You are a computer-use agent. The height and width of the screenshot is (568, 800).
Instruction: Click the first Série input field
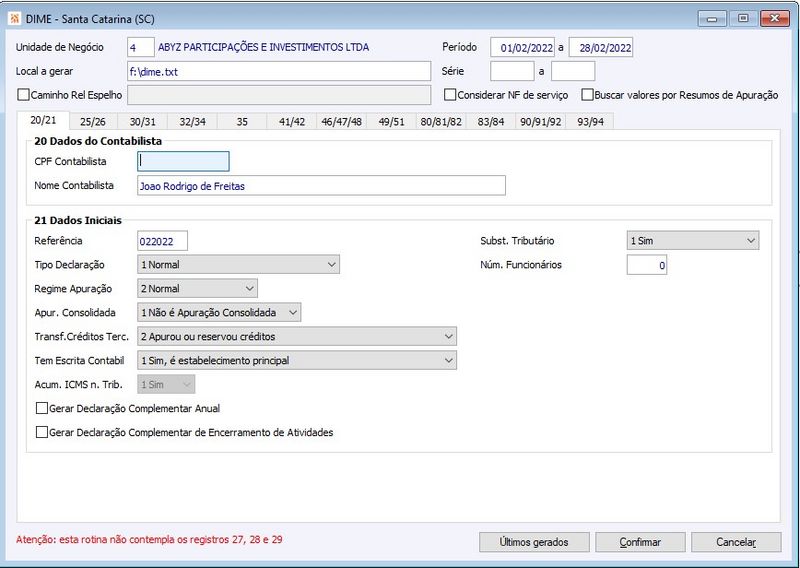coord(512,71)
